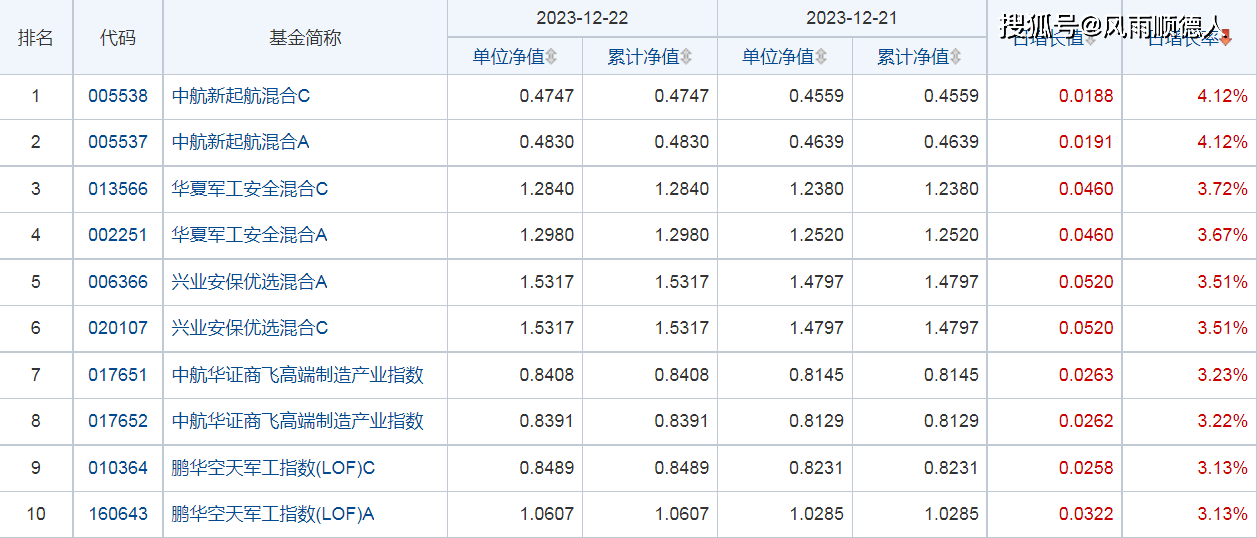Sort by 2023-12-21 累计净值 arrow icon
The width and height of the screenshot is (1257, 538).
coord(956,57)
